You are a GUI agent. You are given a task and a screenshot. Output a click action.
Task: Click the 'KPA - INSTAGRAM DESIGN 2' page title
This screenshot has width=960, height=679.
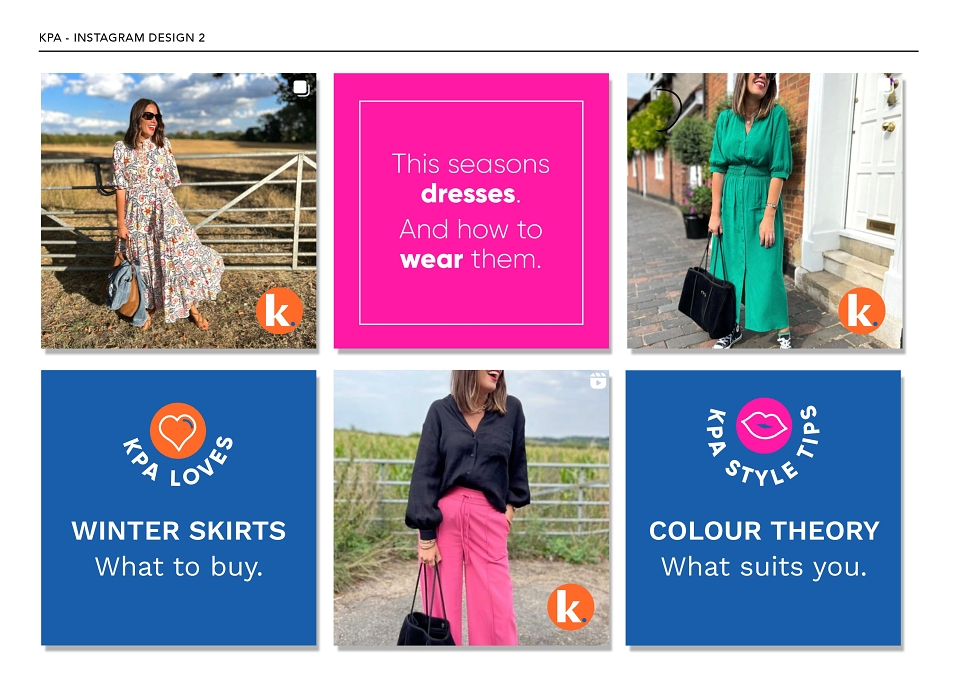(122, 37)
